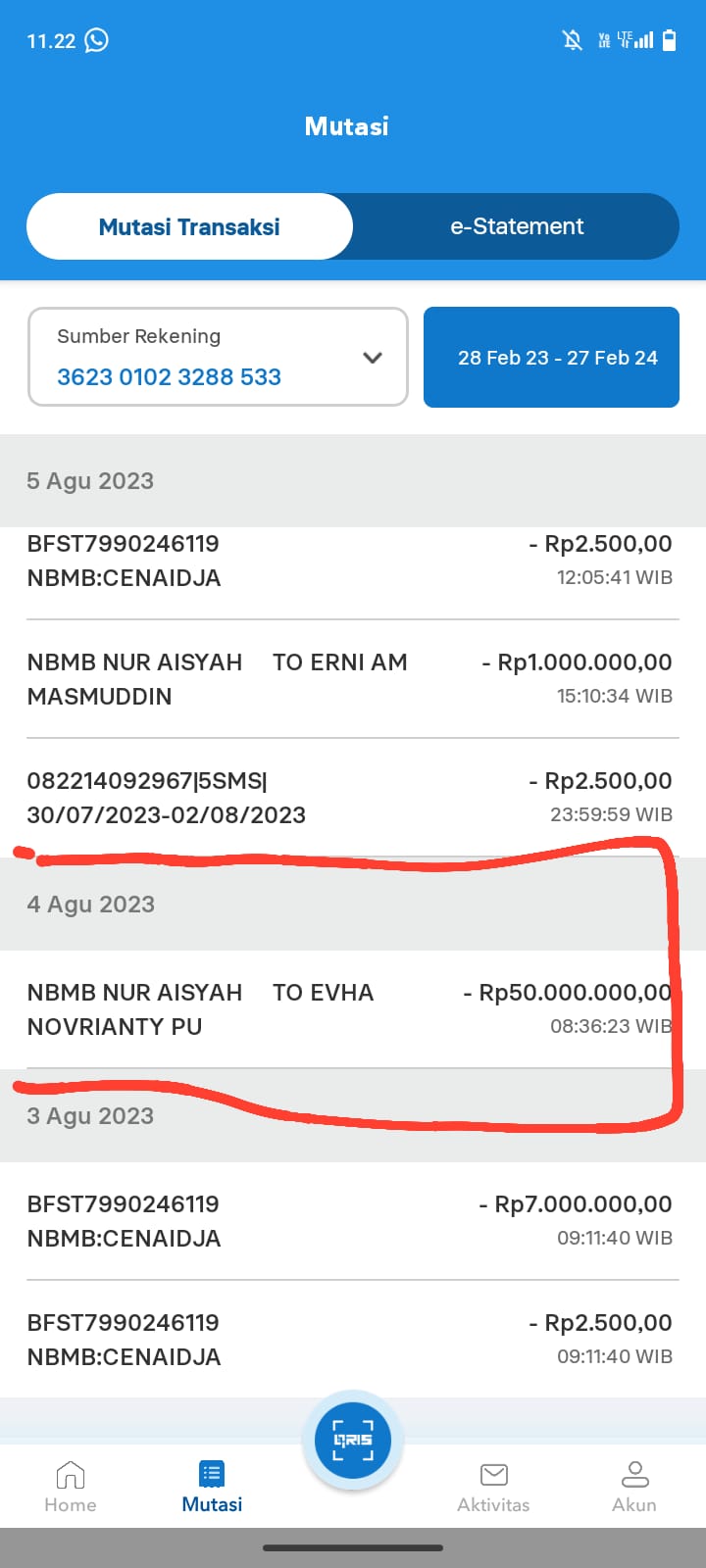Screen dimensions: 706x1568
Task: Open the Rp50.000.000,00 transfer to EVHA NOVRIANTY
Action: click(x=349, y=1009)
